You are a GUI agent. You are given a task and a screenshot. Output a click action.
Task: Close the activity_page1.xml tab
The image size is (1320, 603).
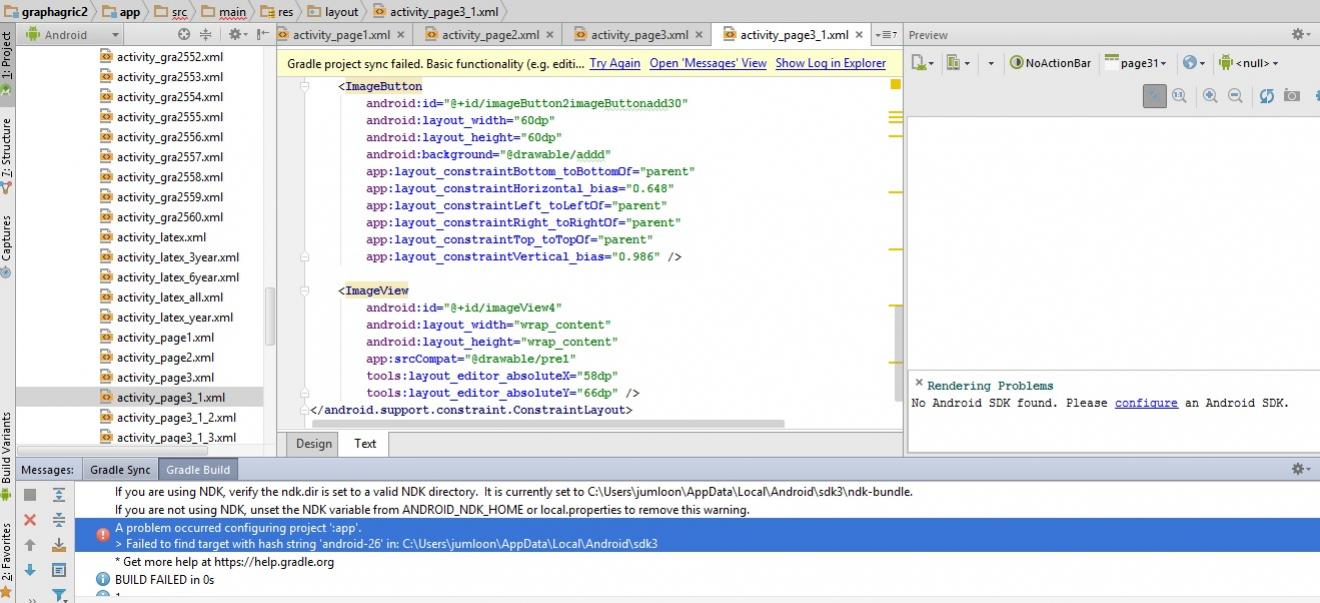(401, 34)
